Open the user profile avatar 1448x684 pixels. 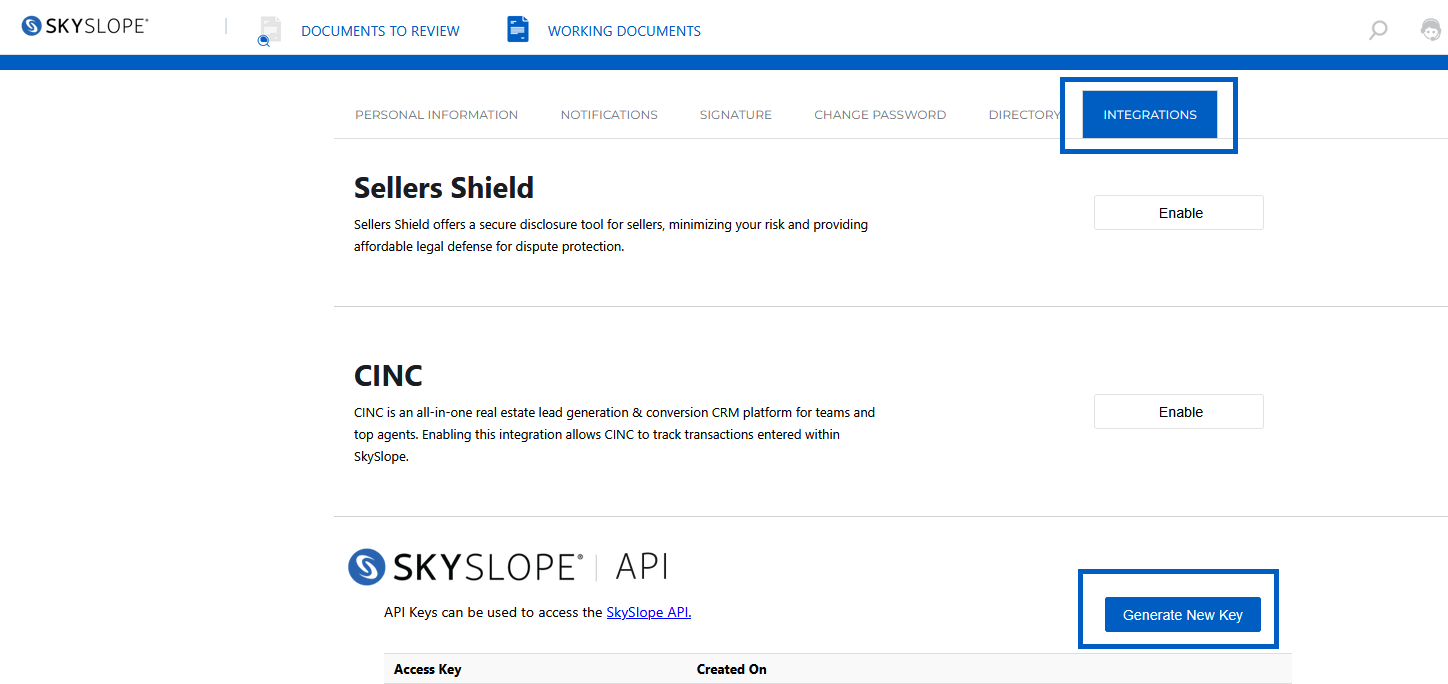1431,30
